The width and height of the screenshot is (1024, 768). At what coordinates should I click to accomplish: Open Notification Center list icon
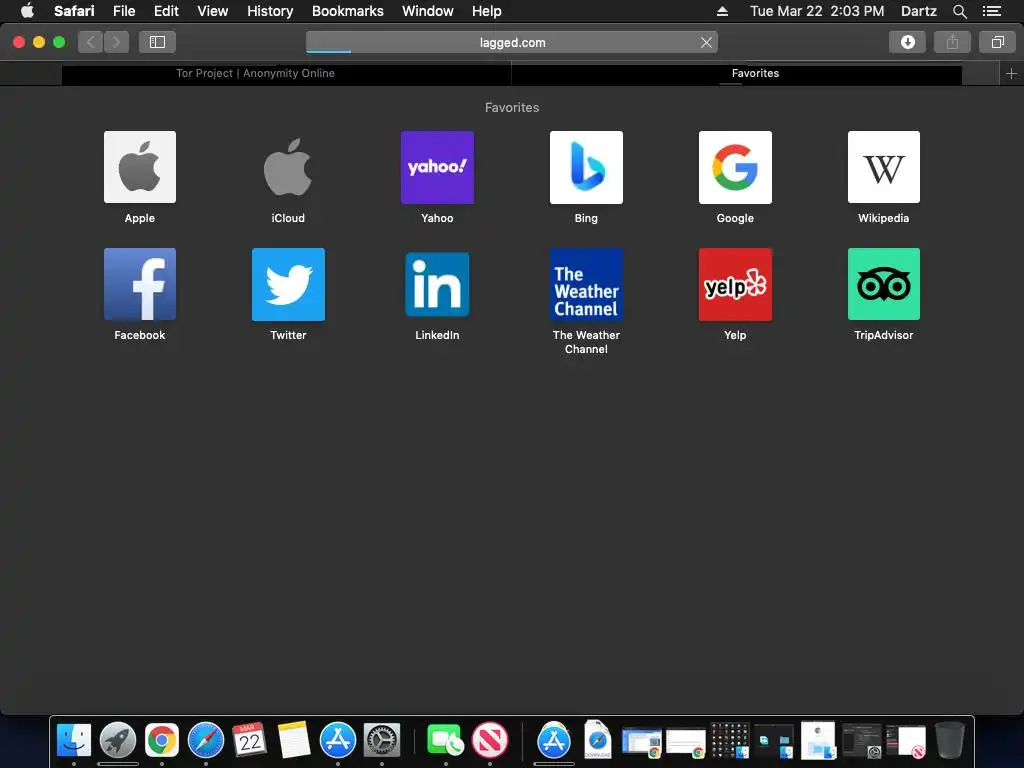[x=991, y=11]
